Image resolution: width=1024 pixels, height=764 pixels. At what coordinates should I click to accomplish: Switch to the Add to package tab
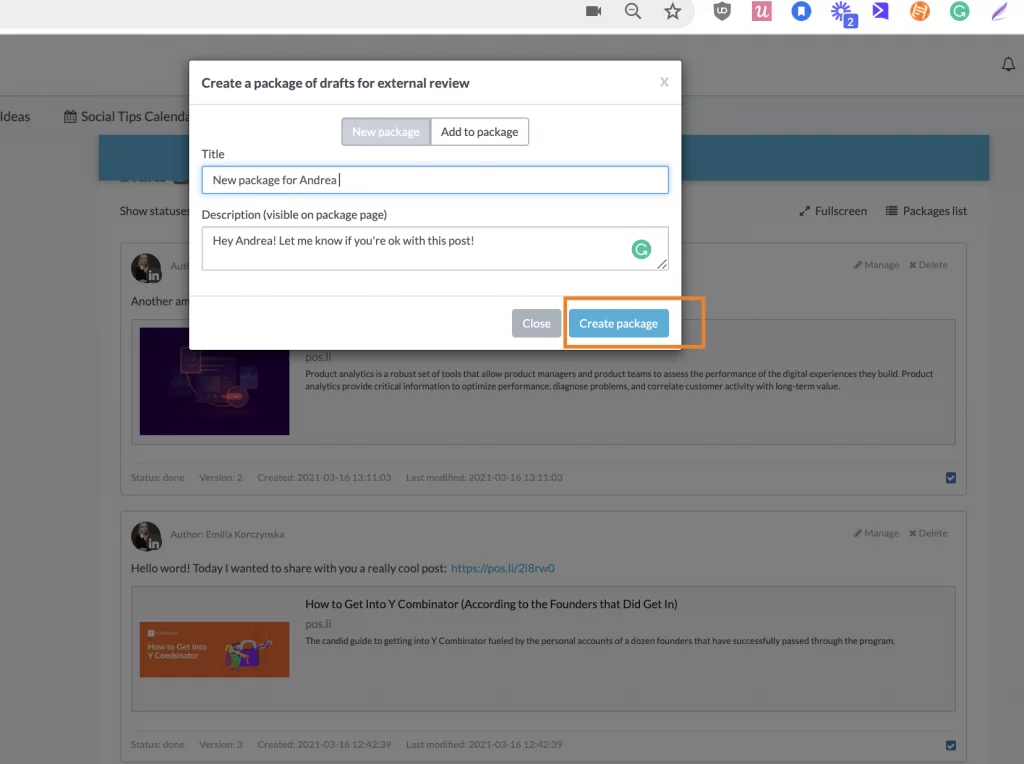(479, 132)
